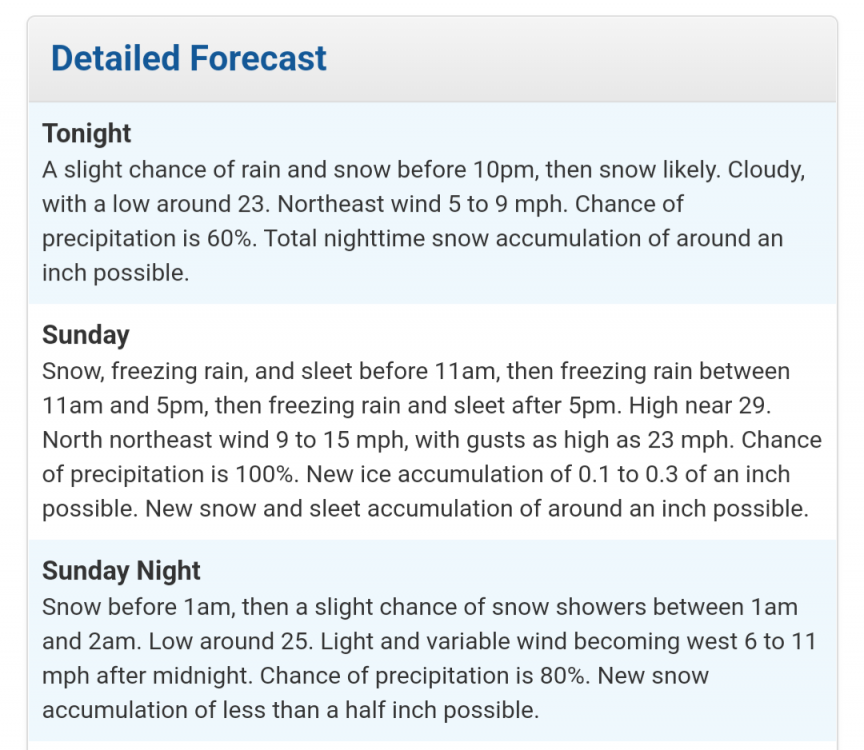
Task: Click the "0.1 to 0.3" ice accumulation text
Action: tap(621, 474)
